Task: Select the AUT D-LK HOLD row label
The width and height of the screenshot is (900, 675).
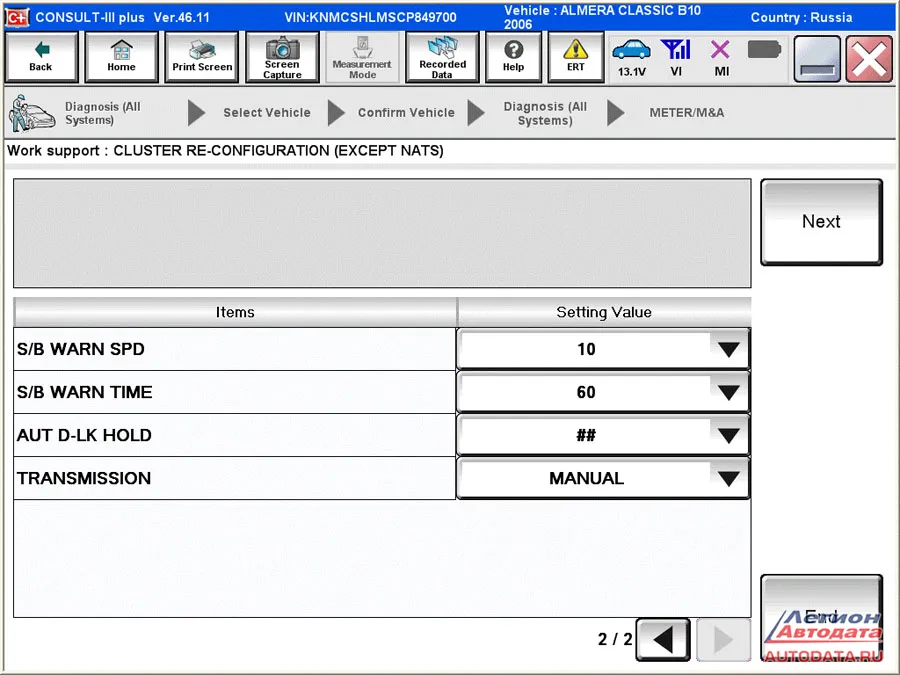Action: point(84,435)
